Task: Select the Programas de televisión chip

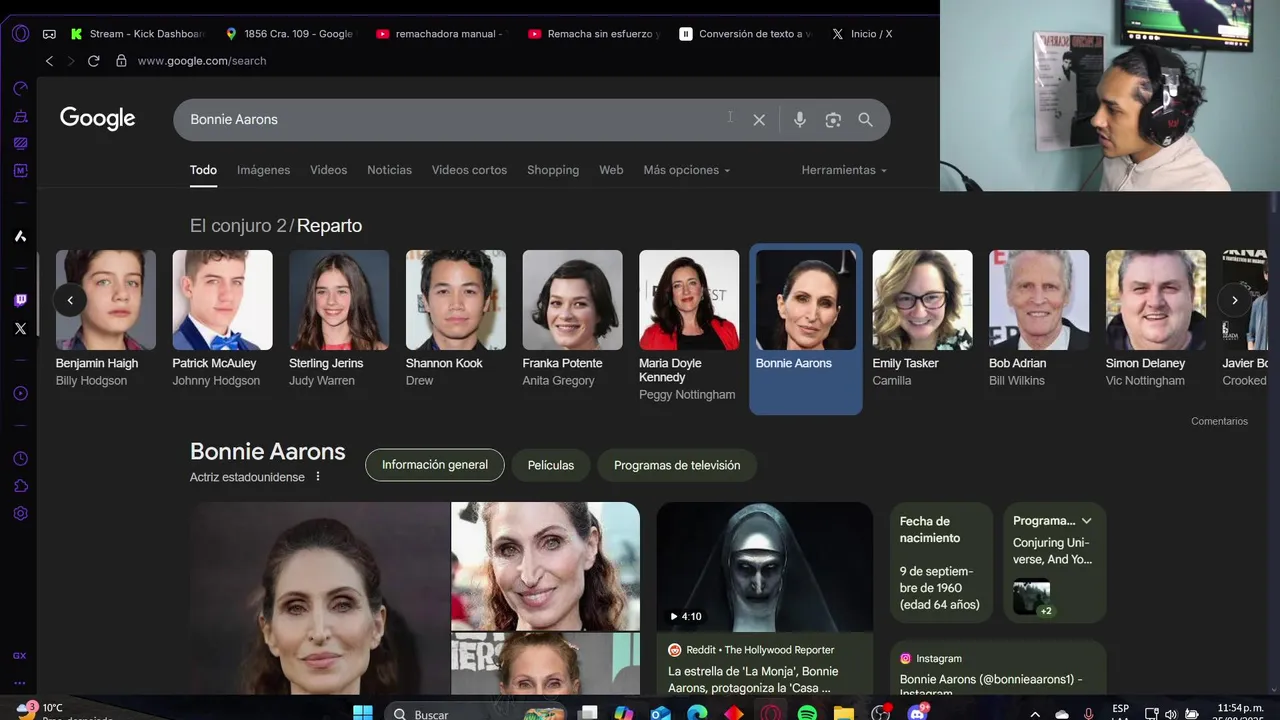Action: pyautogui.click(x=677, y=465)
